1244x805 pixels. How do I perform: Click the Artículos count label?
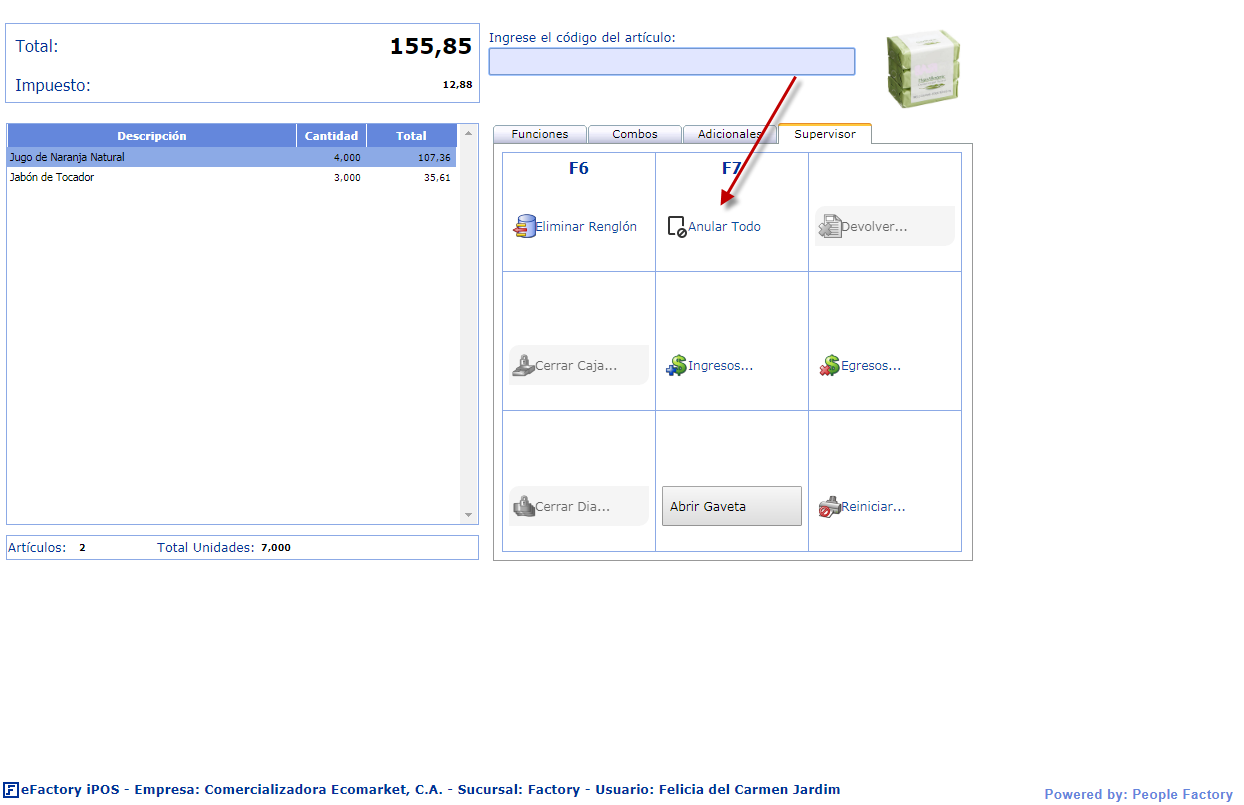37,548
